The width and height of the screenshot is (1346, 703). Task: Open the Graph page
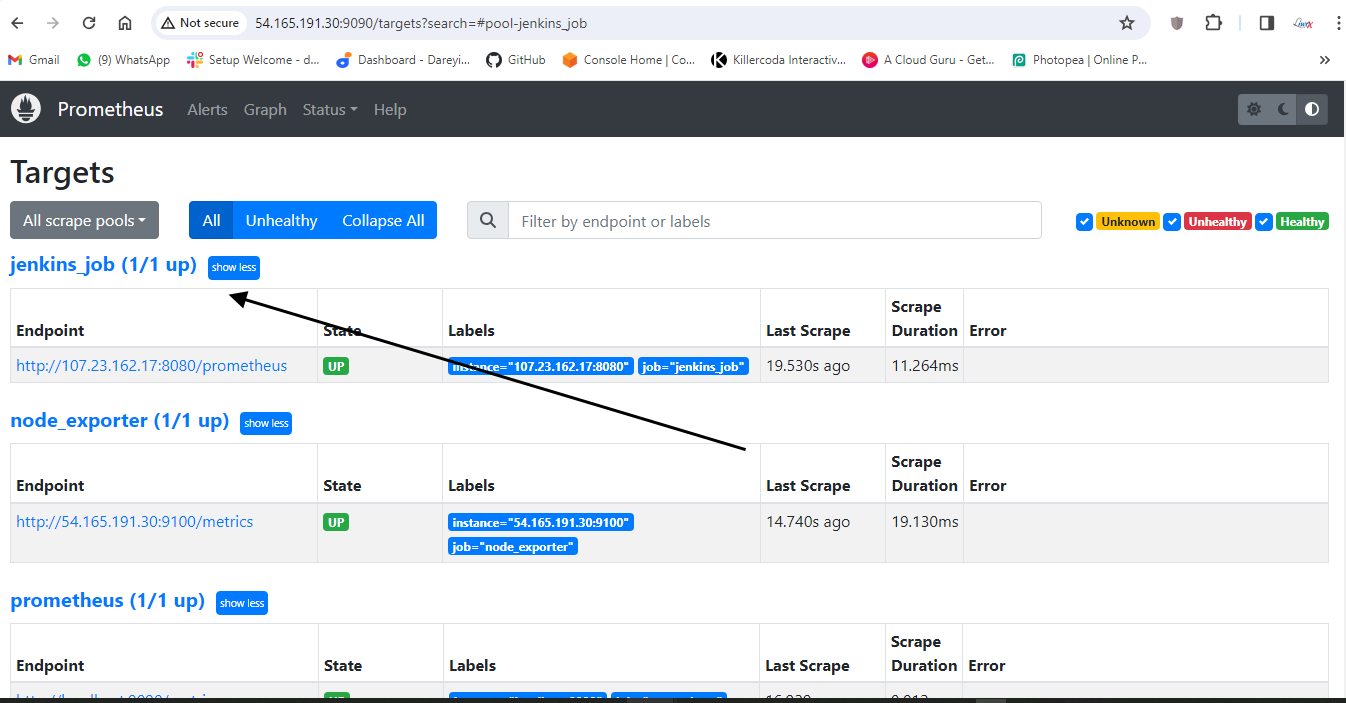[x=265, y=110]
